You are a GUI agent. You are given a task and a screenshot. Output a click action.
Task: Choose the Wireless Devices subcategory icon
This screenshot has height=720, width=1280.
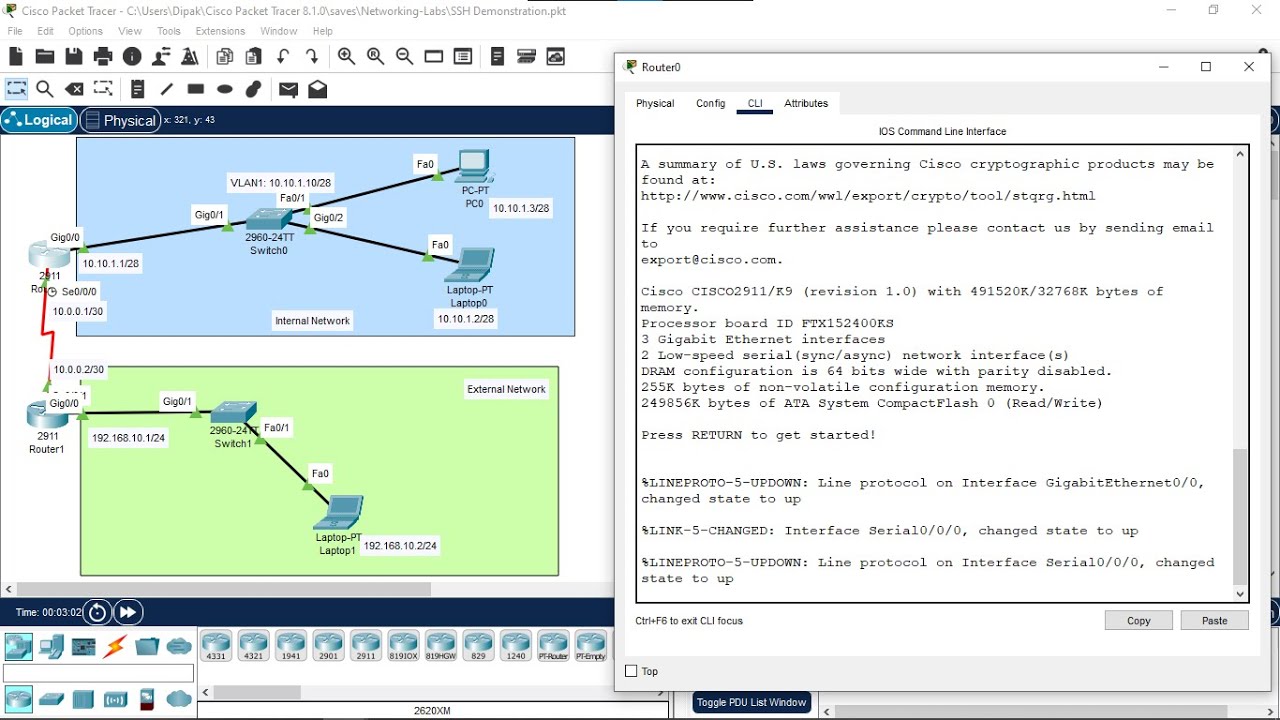(115, 699)
